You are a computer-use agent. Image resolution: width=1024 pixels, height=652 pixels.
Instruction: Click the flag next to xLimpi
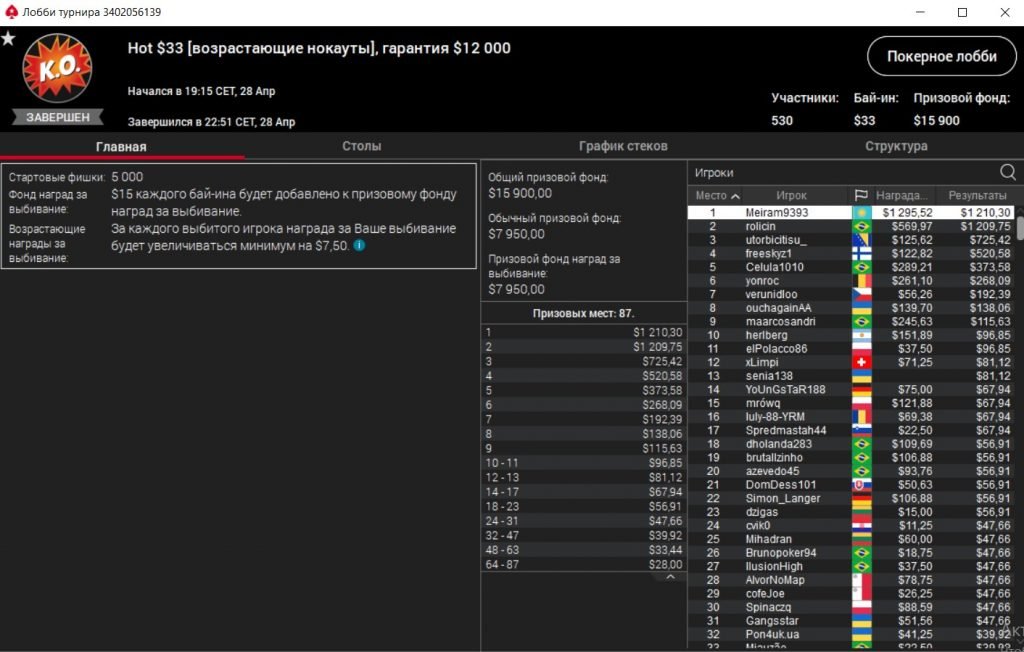(860, 362)
